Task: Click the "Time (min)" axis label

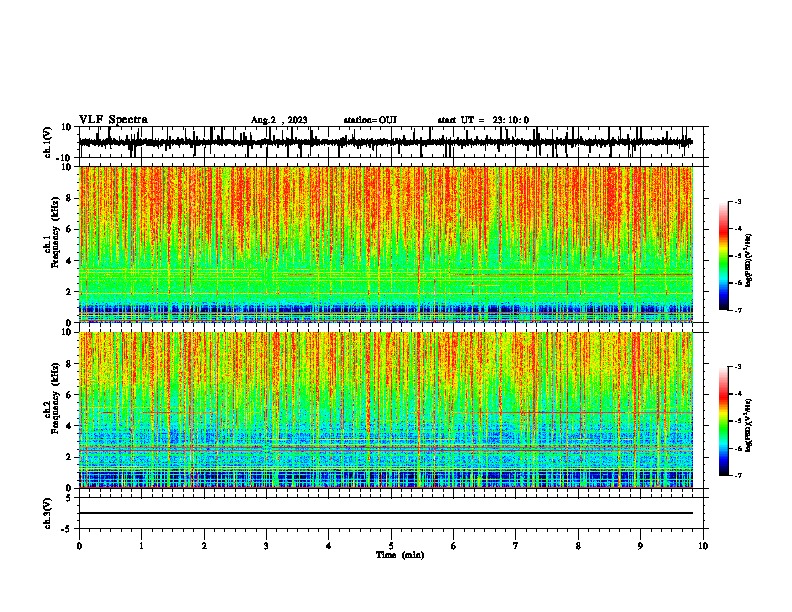Action: click(x=400, y=555)
